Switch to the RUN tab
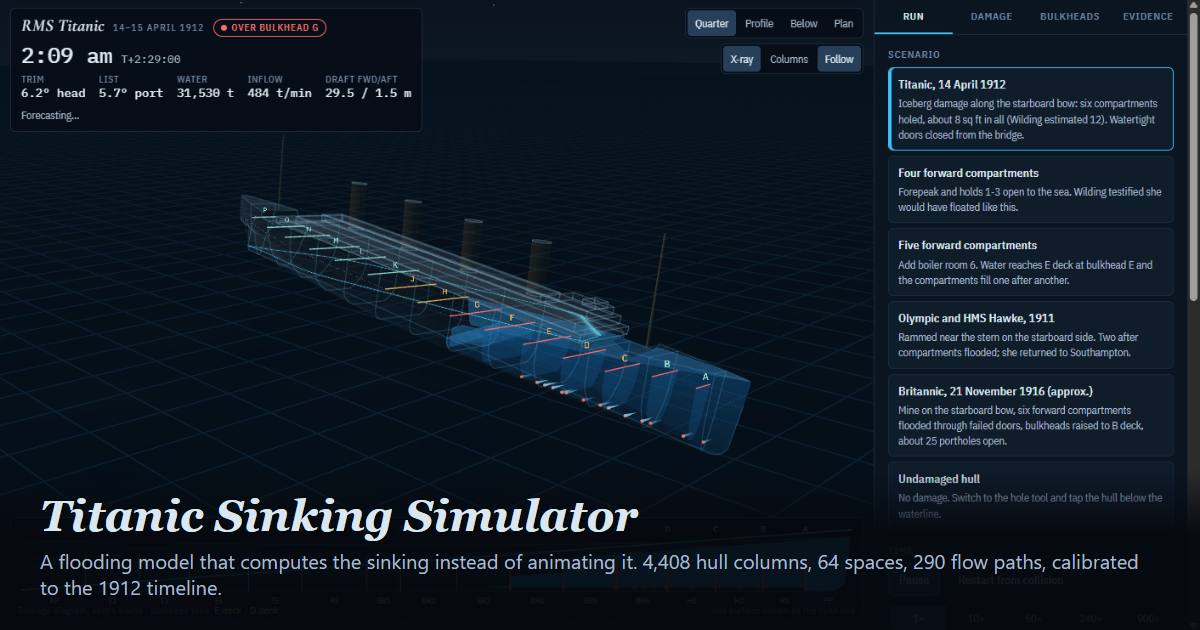This screenshot has height=630, width=1200. 913,16
